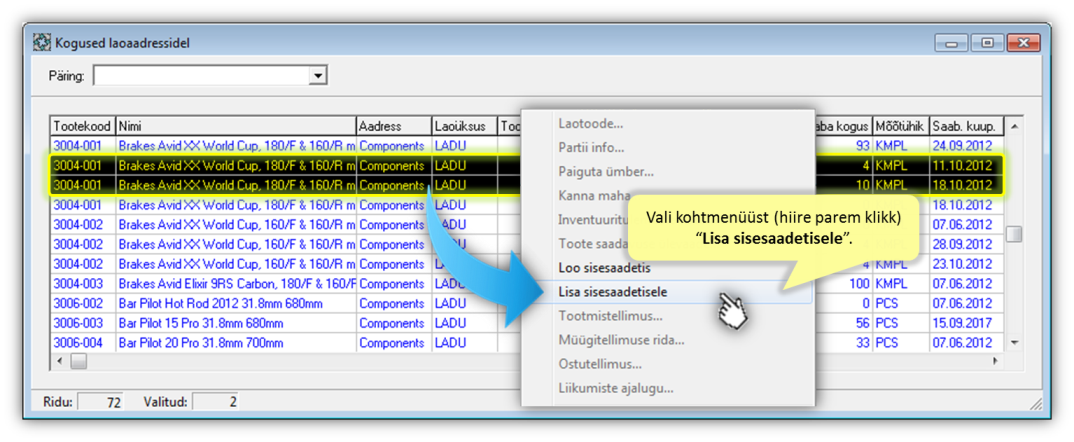This screenshot has height=442, width=1074.
Task: Click Valitud count field showing 2
Action: click(x=216, y=402)
